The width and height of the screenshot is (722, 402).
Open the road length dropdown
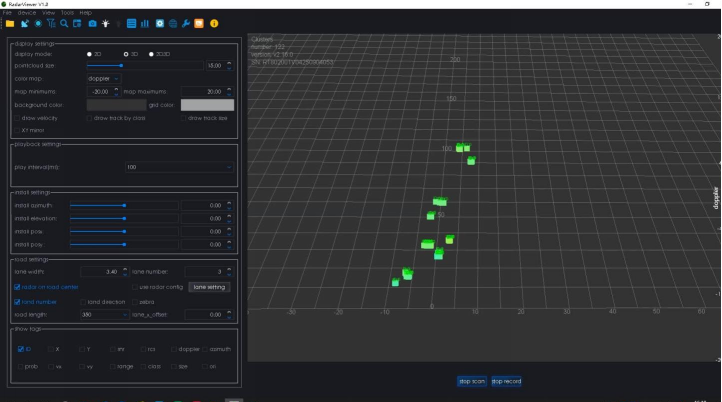coord(104,315)
